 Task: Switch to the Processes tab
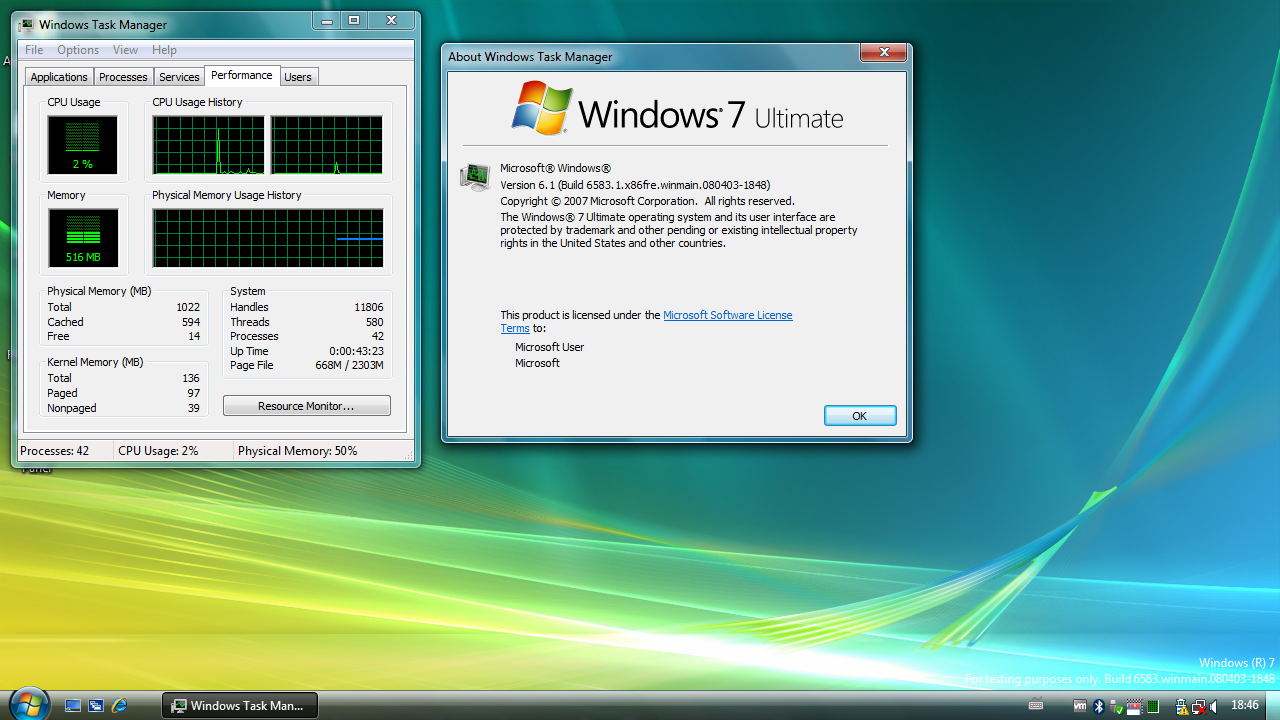pyautogui.click(x=123, y=77)
